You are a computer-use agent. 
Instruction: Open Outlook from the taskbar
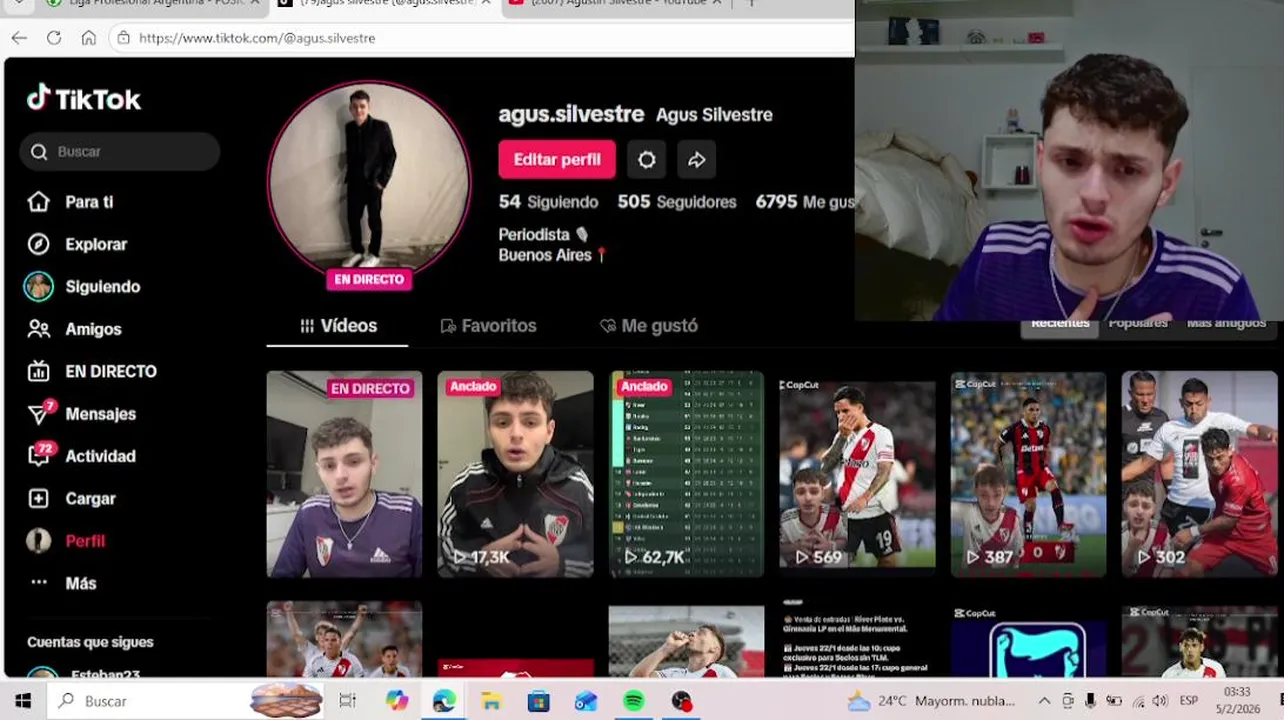tap(586, 701)
